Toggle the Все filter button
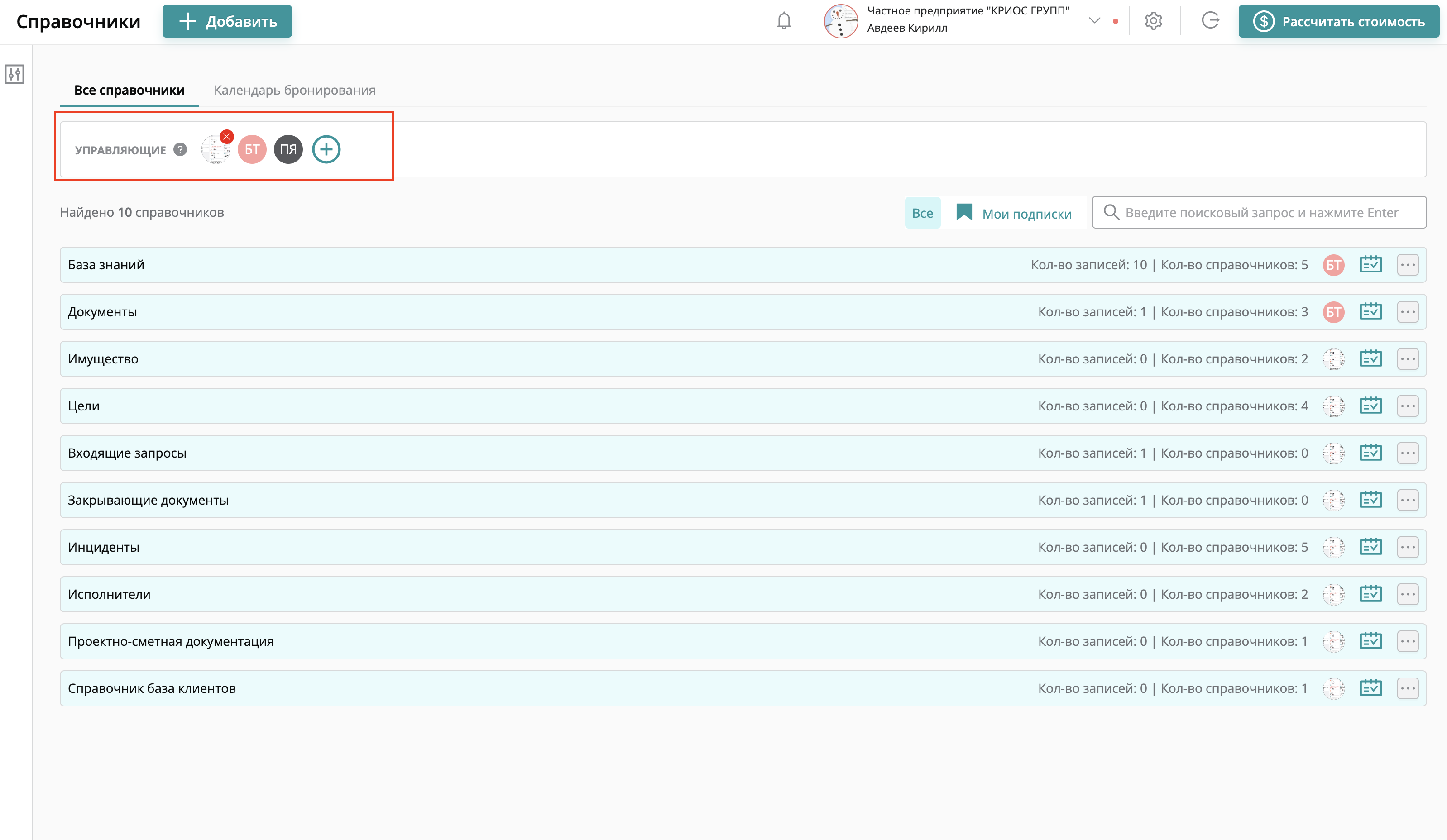This screenshot has height=840, width=1447. click(x=922, y=213)
